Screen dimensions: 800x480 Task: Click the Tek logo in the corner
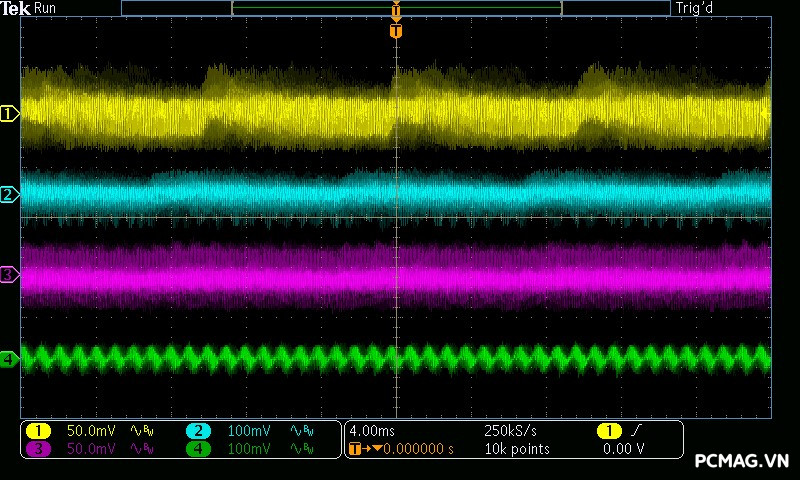(x=17, y=9)
